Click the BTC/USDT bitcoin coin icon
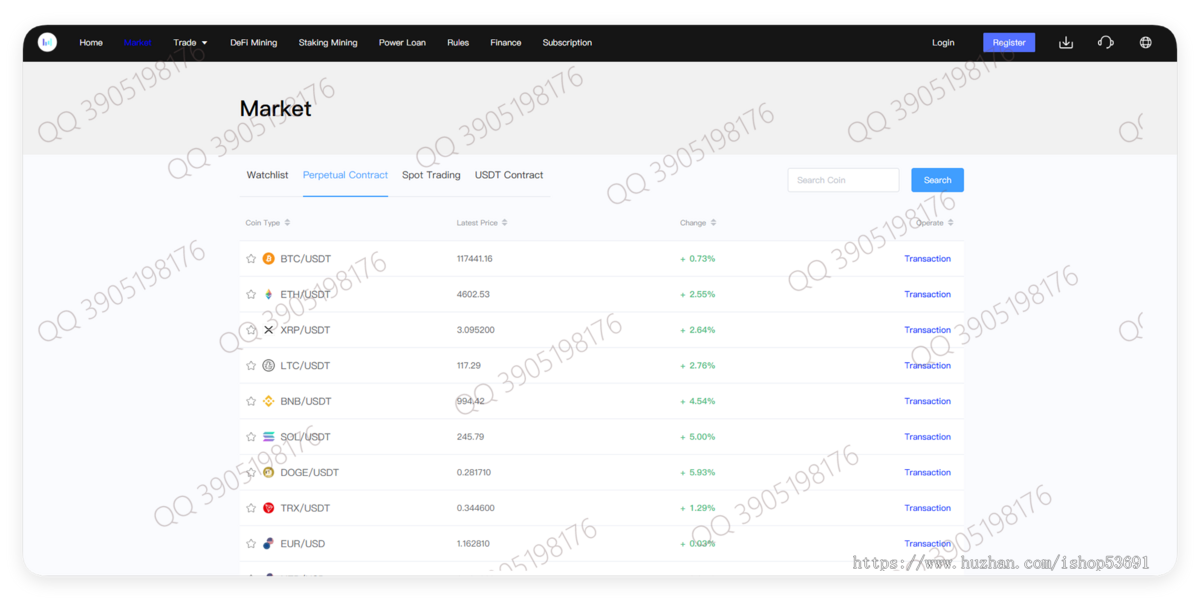Screen dimensions: 1200x601 tap(268, 258)
